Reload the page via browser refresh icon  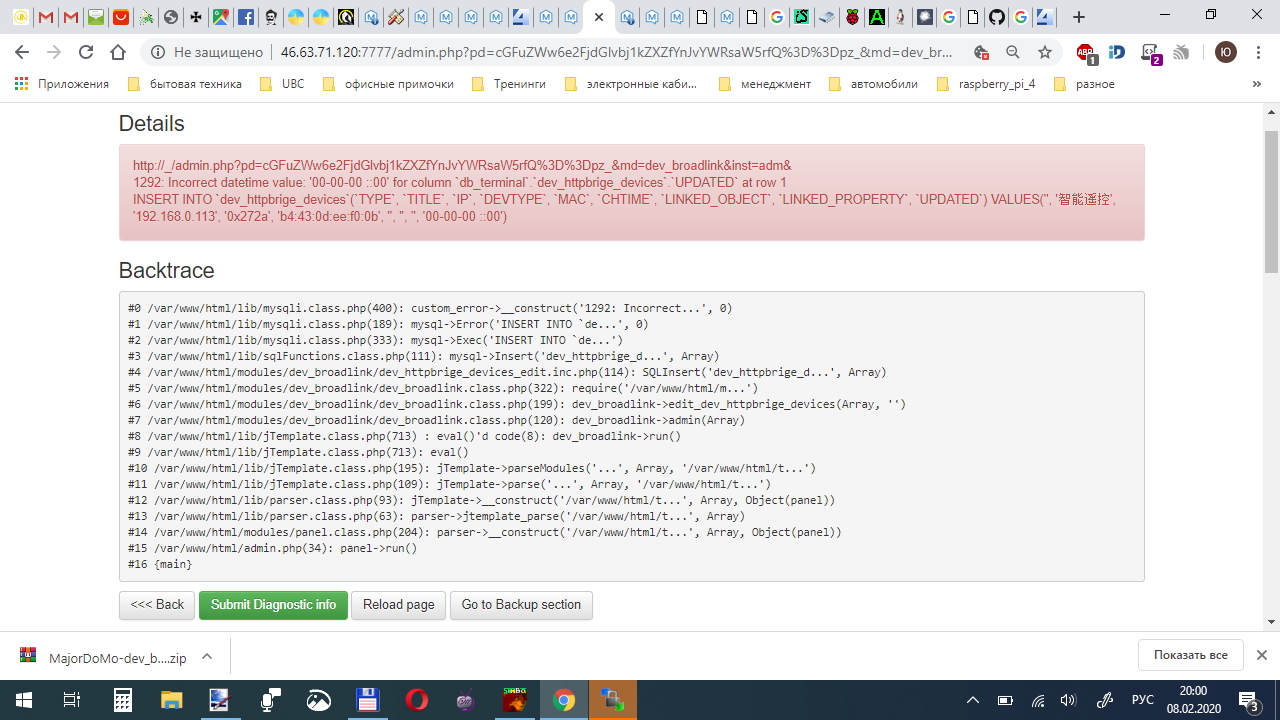86,52
